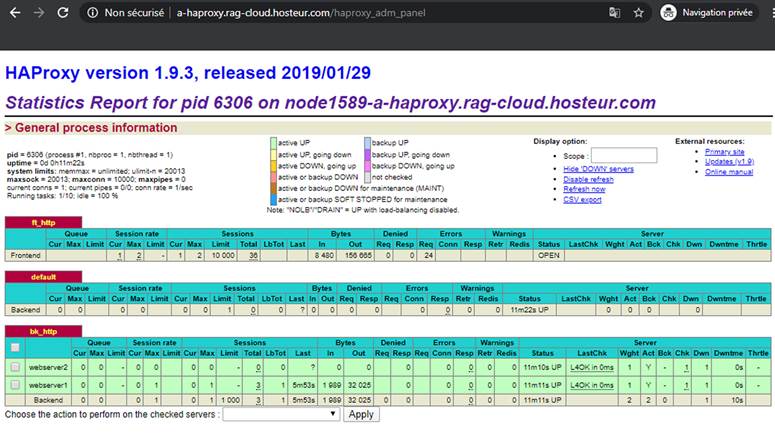Click the CSV export link

(x=583, y=199)
